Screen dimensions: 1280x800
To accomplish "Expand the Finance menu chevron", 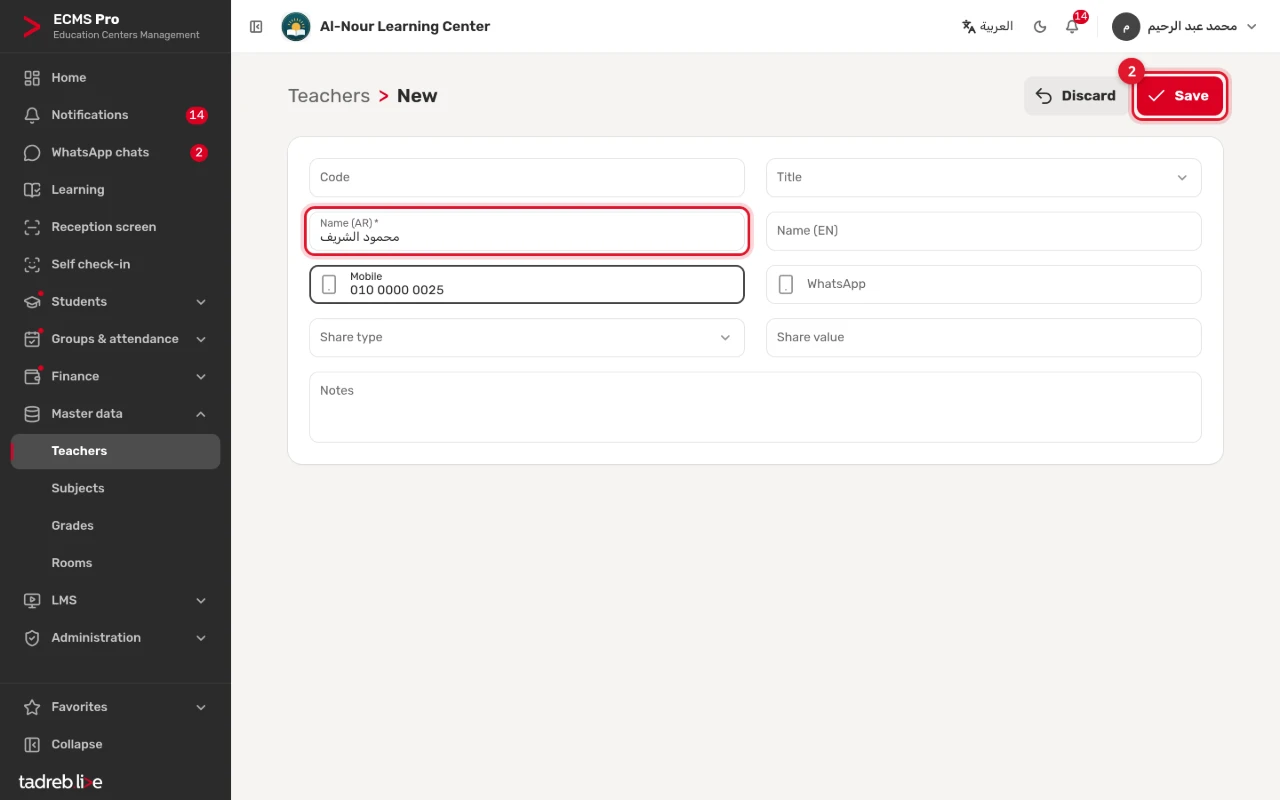I will pos(201,377).
